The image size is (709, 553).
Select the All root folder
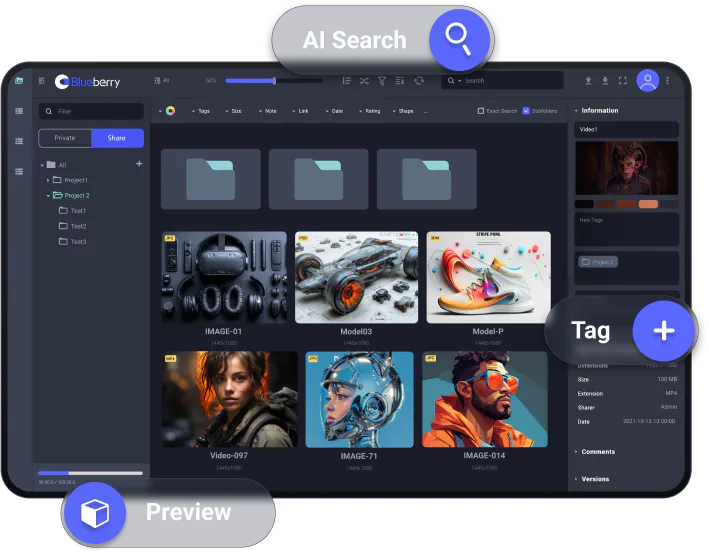tap(57, 165)
